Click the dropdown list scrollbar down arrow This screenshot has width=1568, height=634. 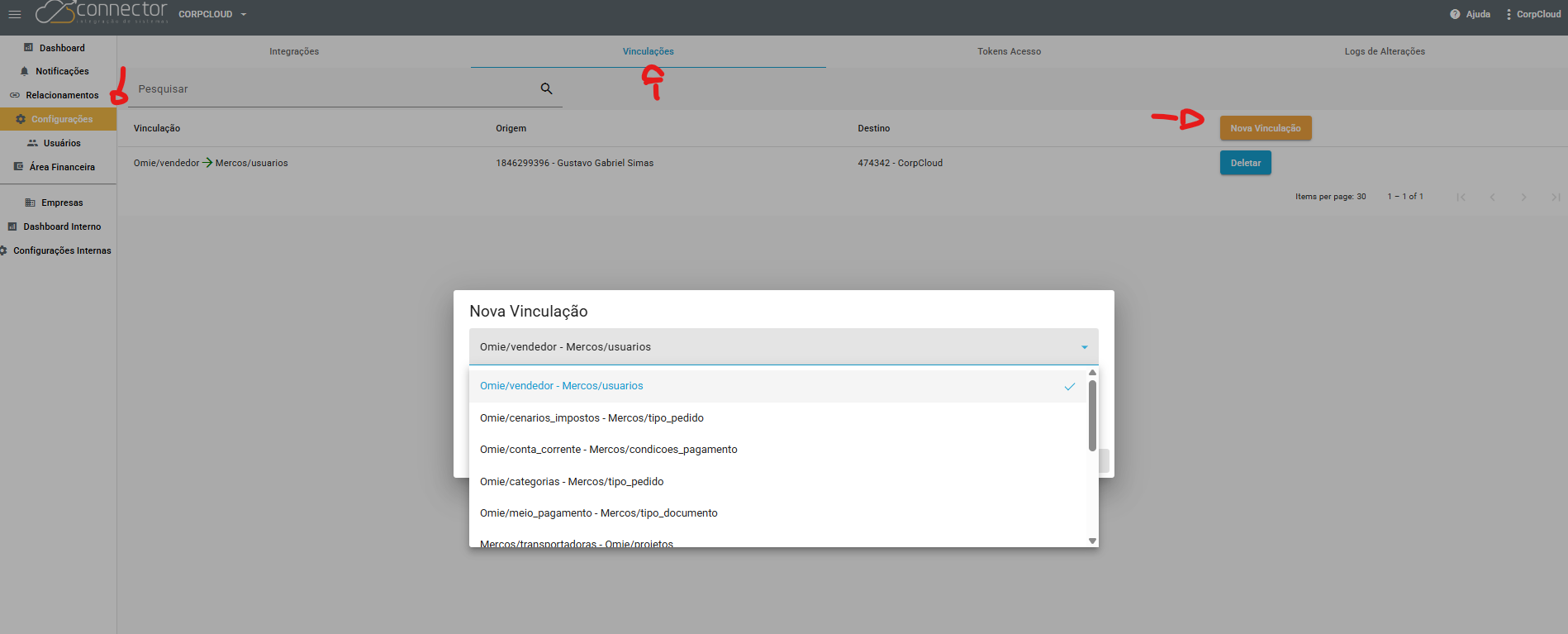(x=1092, y=541)
